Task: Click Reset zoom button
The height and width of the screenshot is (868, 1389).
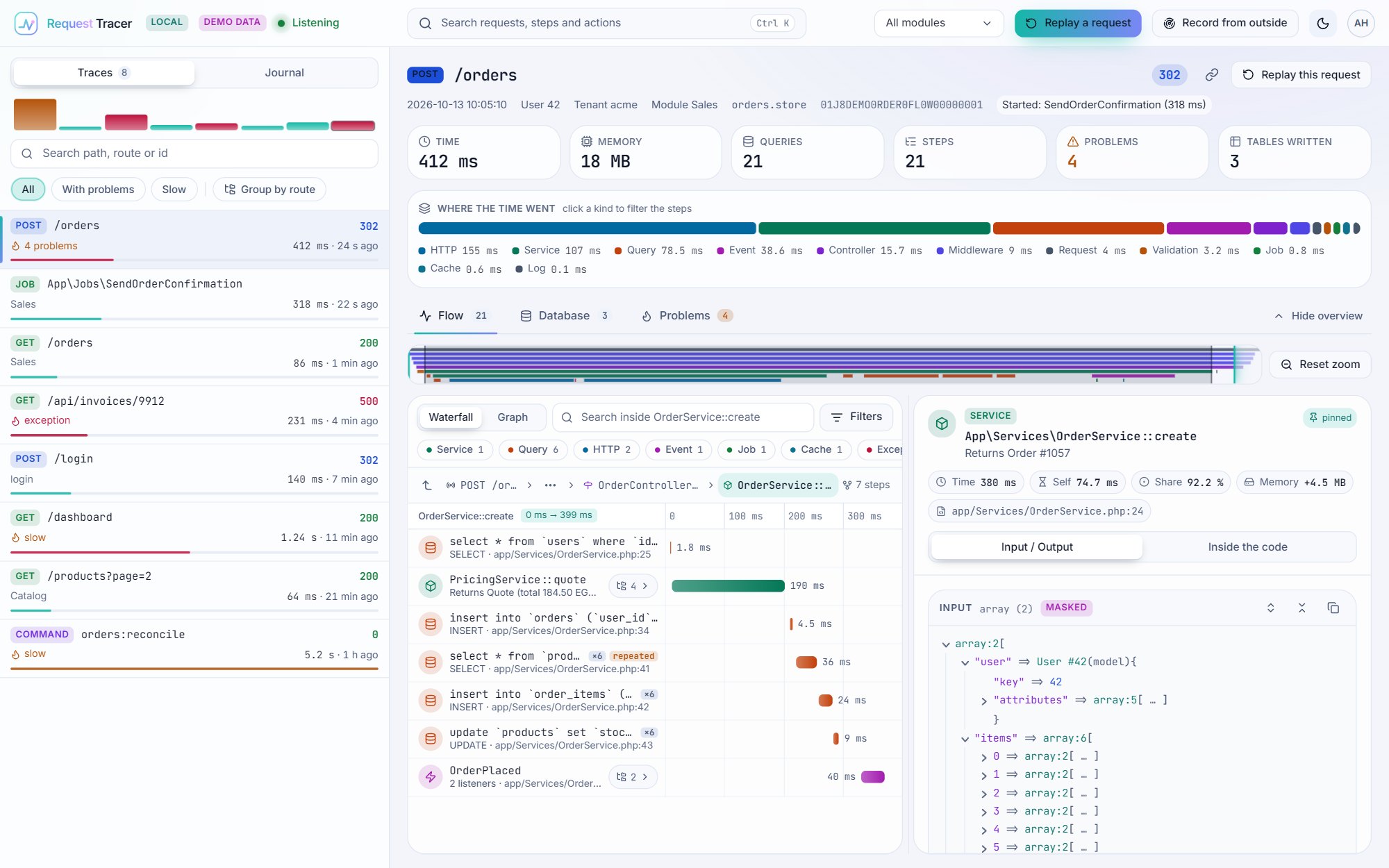Action: coord(1320,365)
